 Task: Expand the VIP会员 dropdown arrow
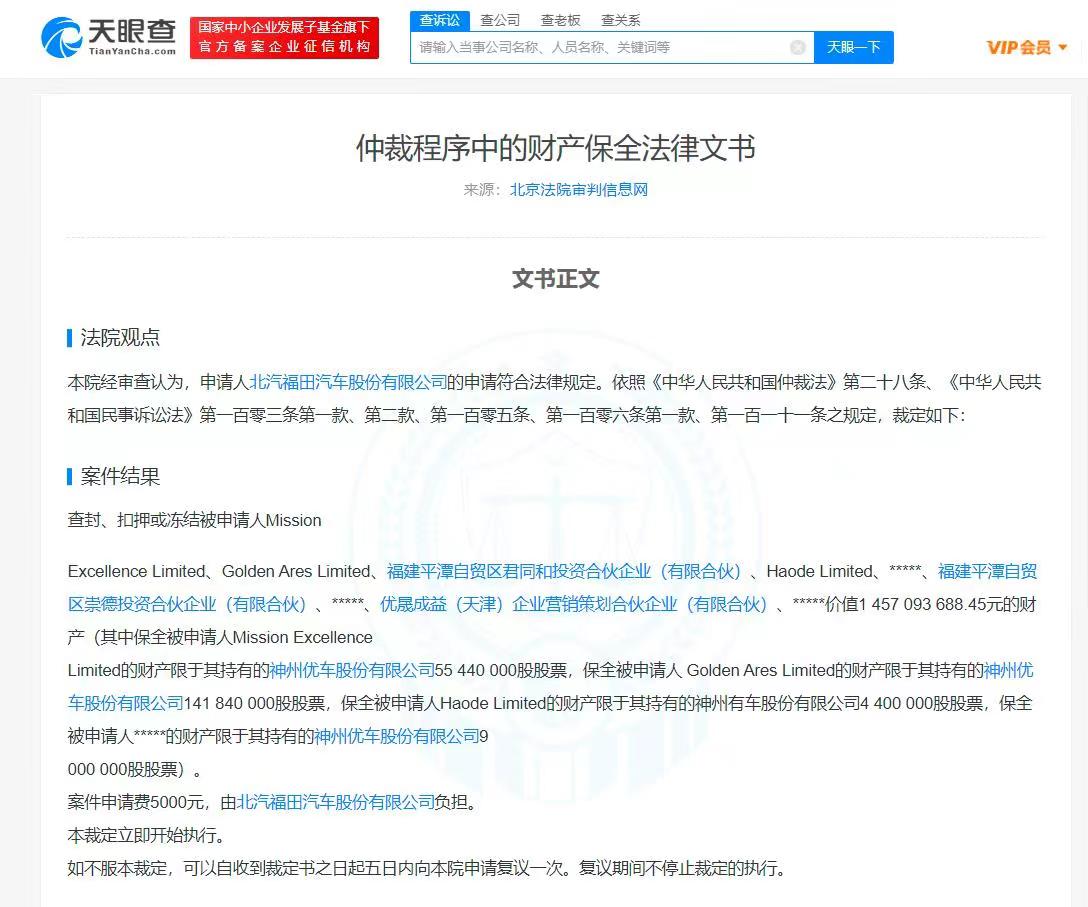(x=1062, y=48)
